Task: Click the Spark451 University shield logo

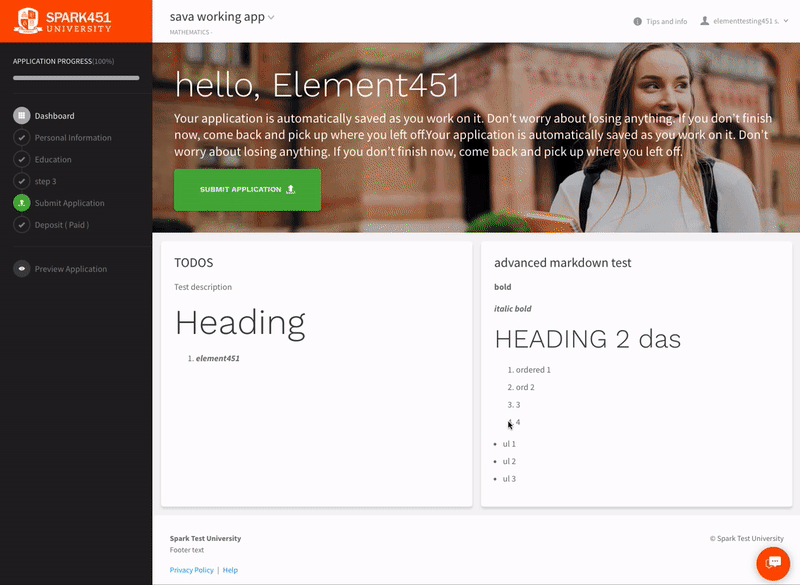Action: pyautogui.click(x=28, y=18)
